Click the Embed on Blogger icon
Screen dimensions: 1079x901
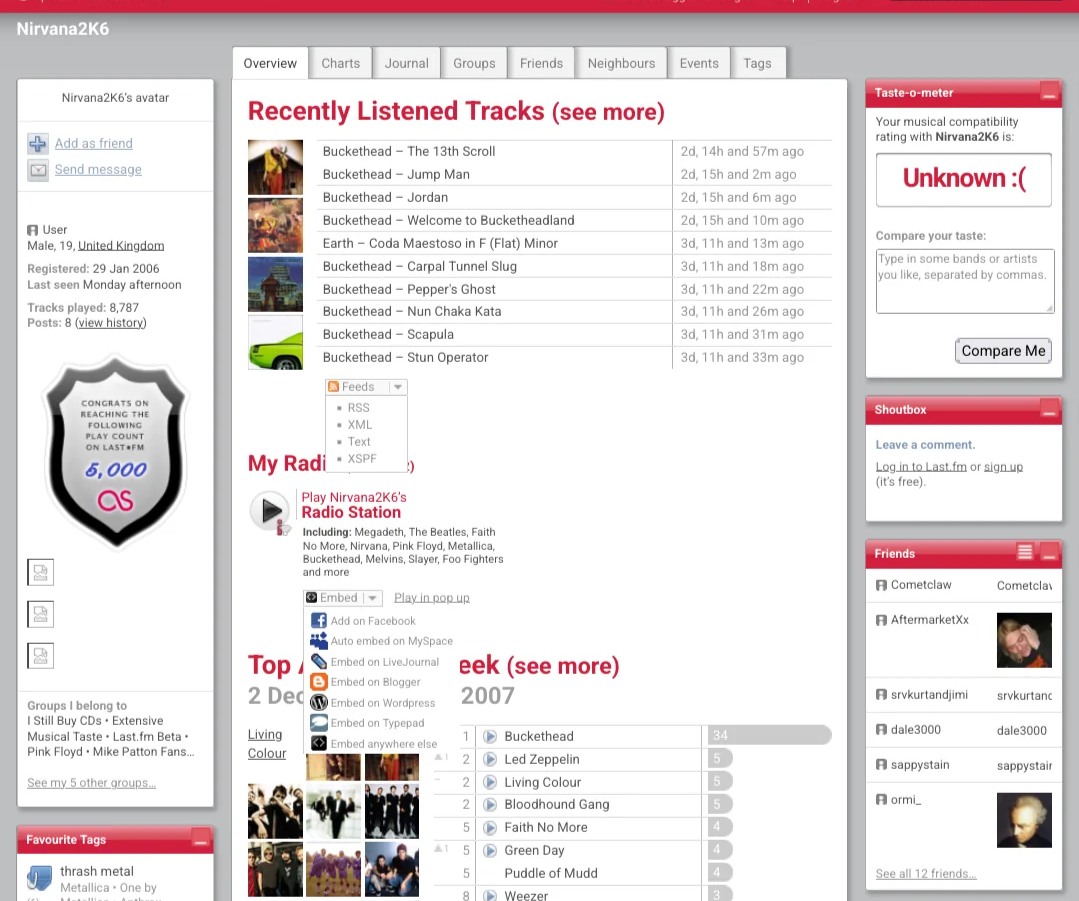(319, 682)
